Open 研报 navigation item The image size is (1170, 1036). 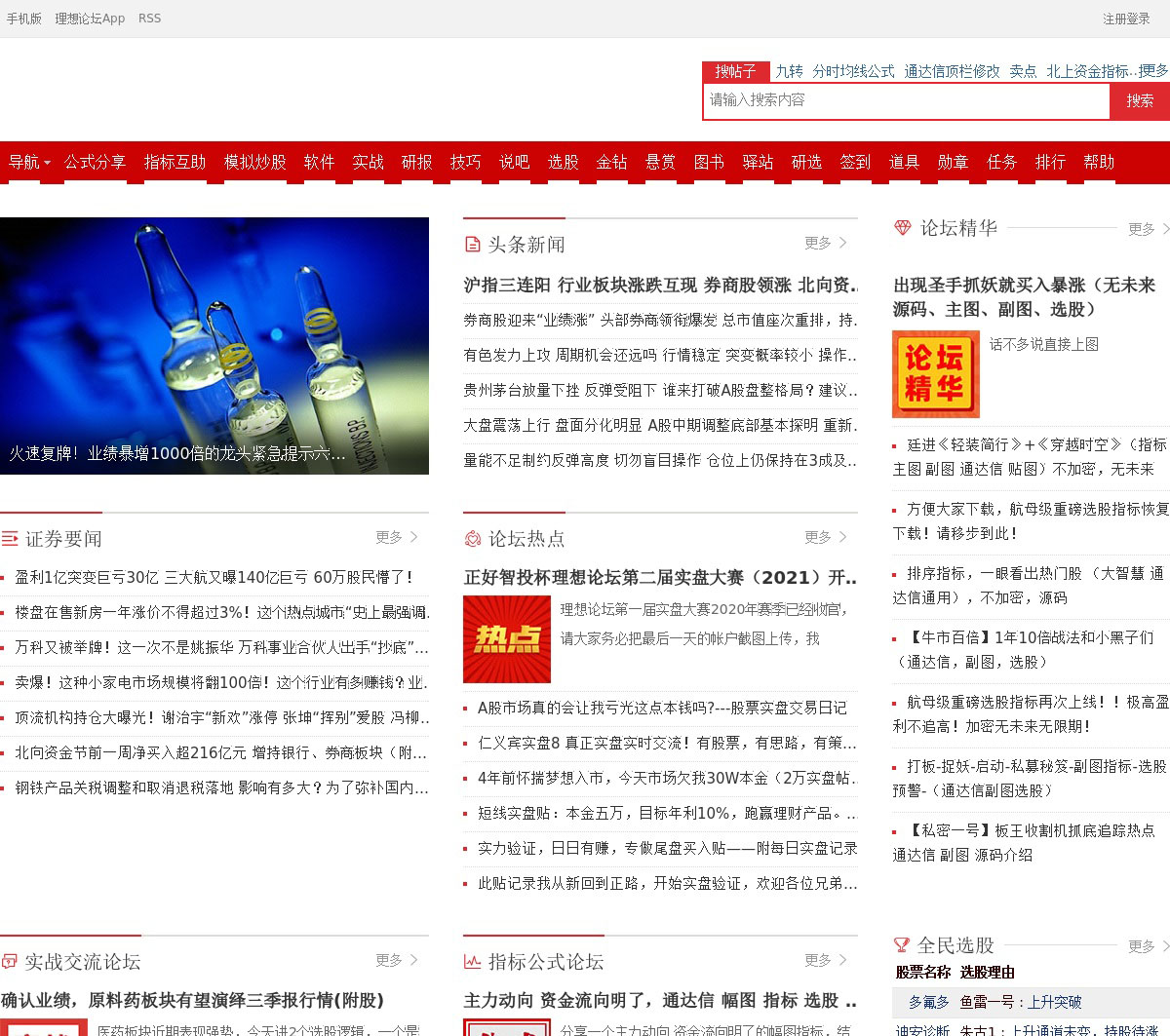point(416,162)
